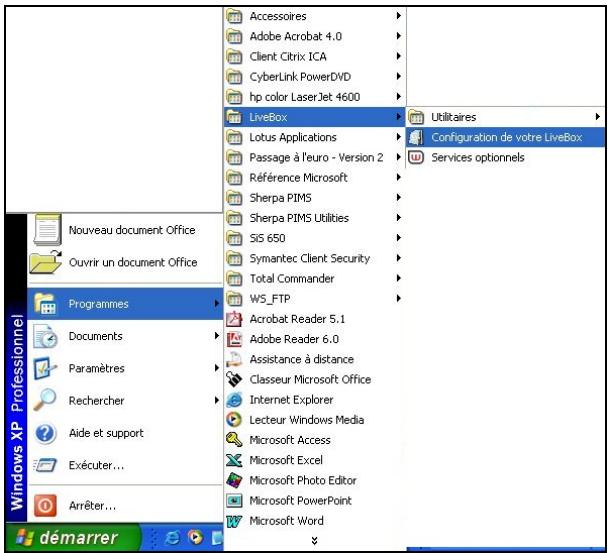Click Arrêter to shut down
610x553 pixels.
pyautogui.click(x=92, y=506)
